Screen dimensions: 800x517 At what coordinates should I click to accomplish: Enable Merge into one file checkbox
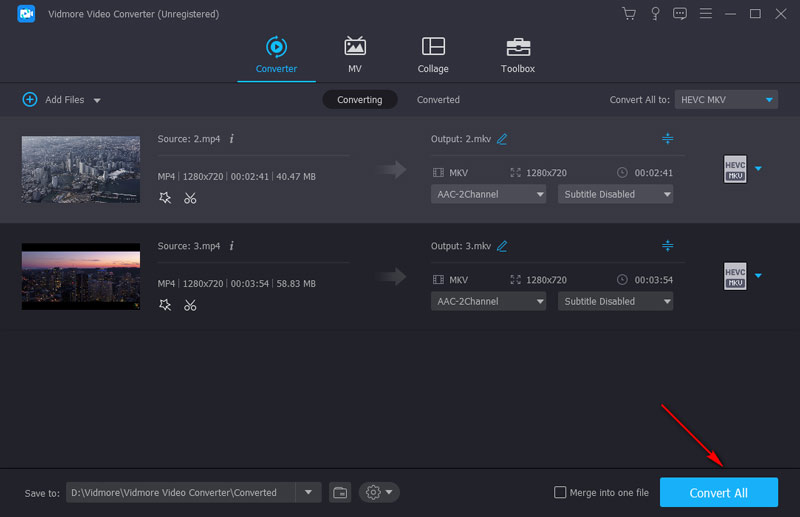[561, 492]
